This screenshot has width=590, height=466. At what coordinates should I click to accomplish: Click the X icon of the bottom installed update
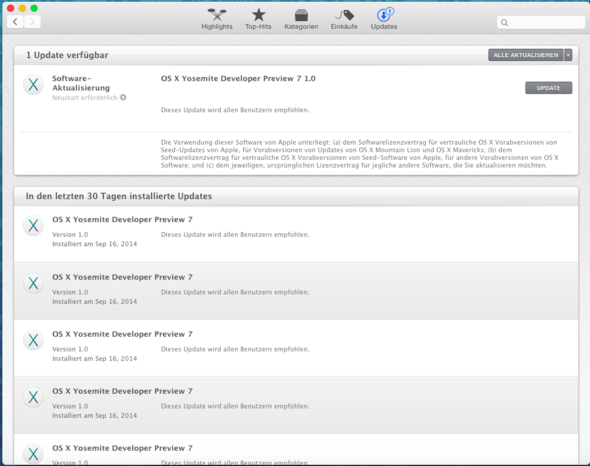(33, 454)
